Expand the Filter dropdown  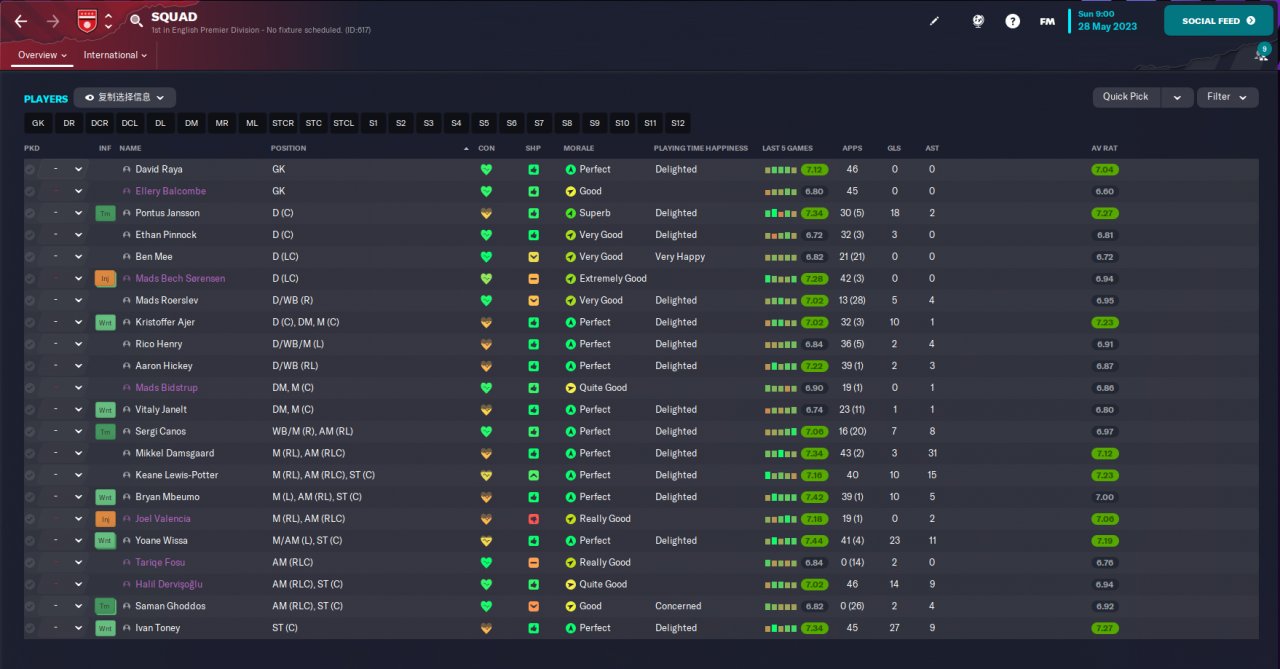[1227, 97]
